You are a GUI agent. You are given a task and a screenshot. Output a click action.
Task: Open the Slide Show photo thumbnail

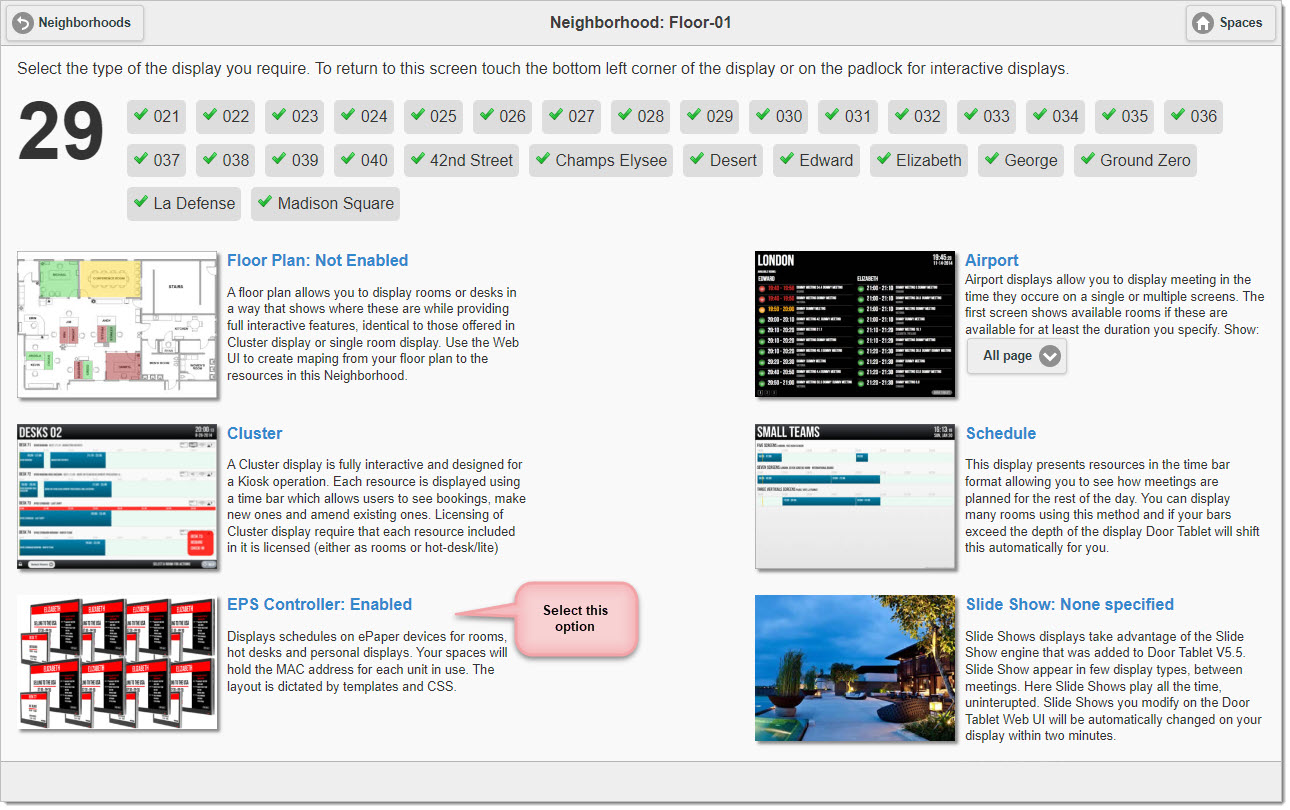coord(854,668)
